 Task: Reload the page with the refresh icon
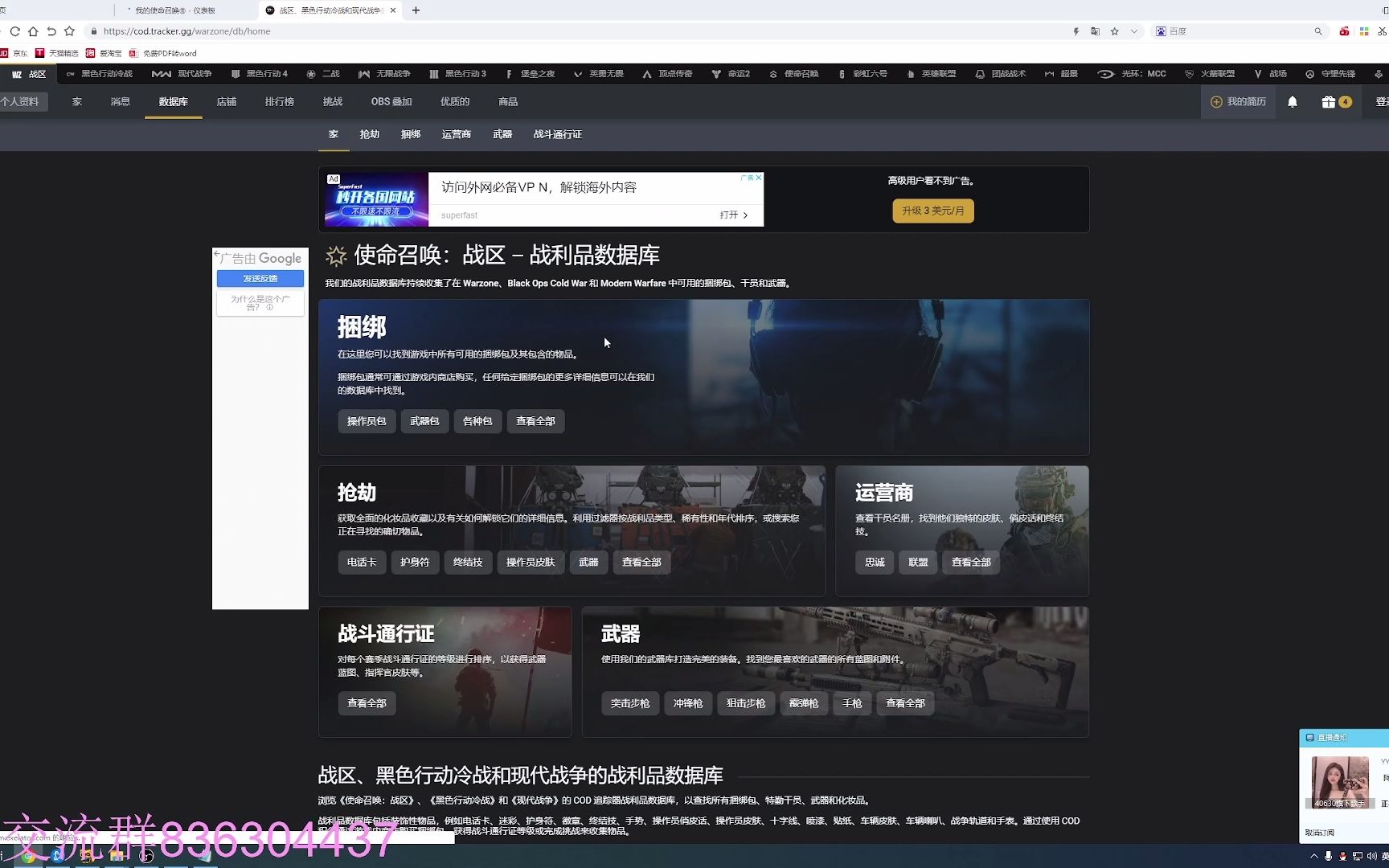pyautogui.click(x=14, y=31)
